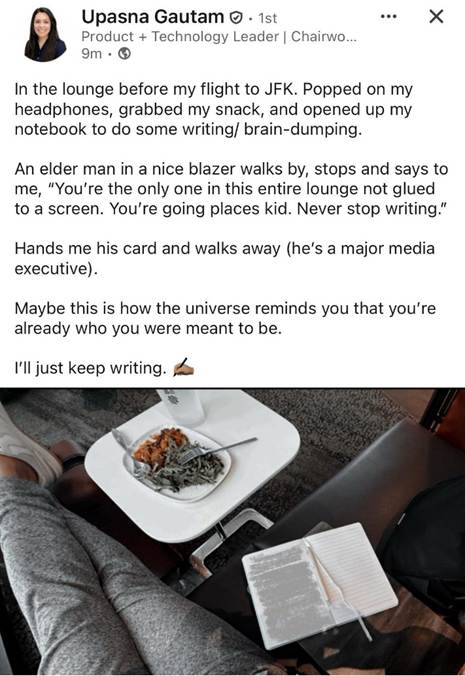Dismiss the post with the X icon

(436, 17)
